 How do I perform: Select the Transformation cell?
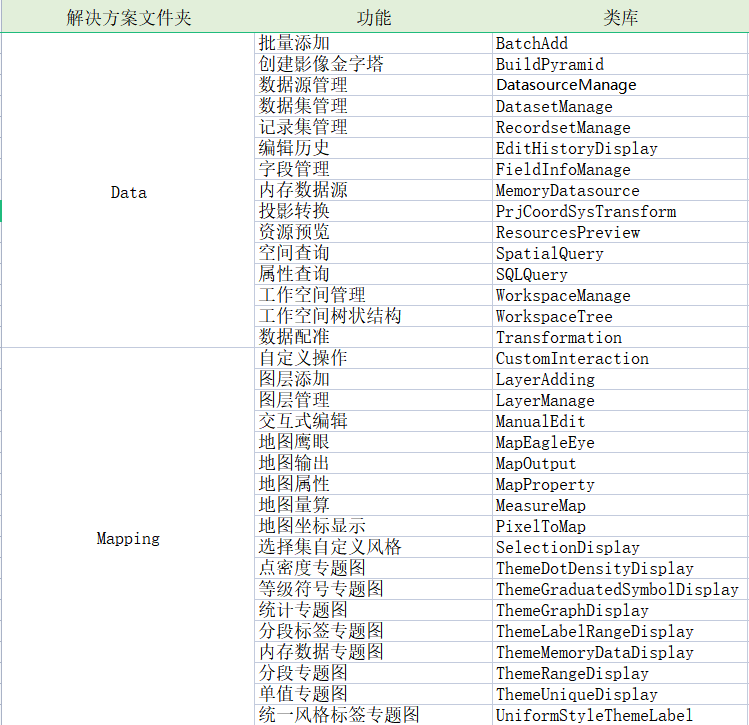[x=620, y=338]
